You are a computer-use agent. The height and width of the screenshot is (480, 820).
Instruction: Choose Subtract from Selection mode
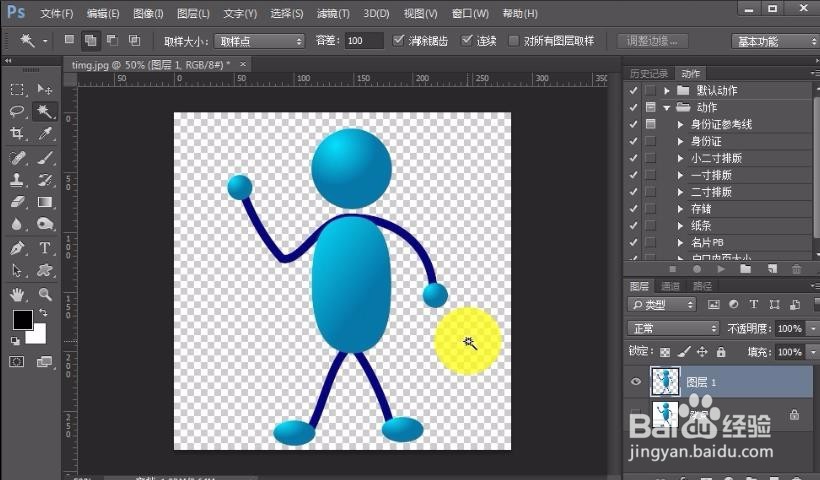[x=112, y=40]
